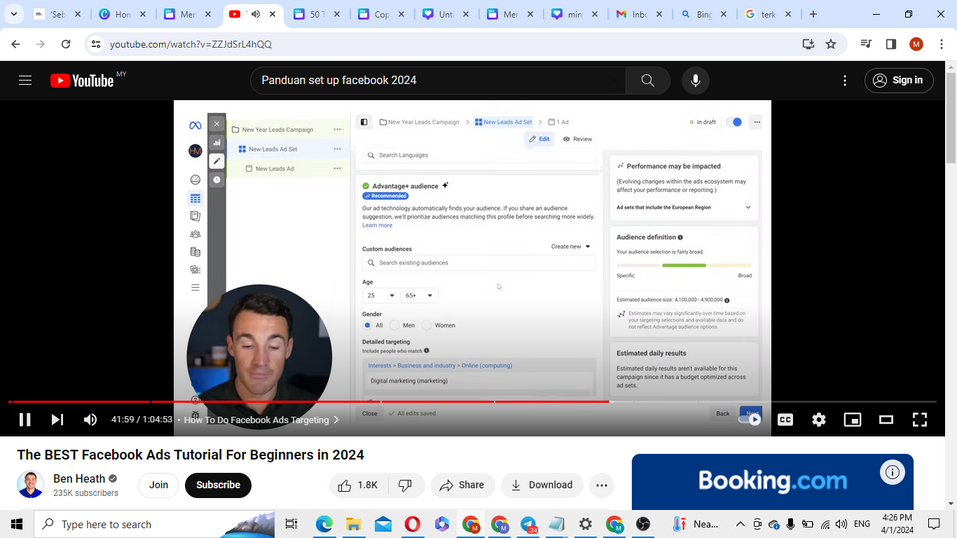The image size is (957, 538).
Task: Install app icon in address bar
Action: pos(808,44)
